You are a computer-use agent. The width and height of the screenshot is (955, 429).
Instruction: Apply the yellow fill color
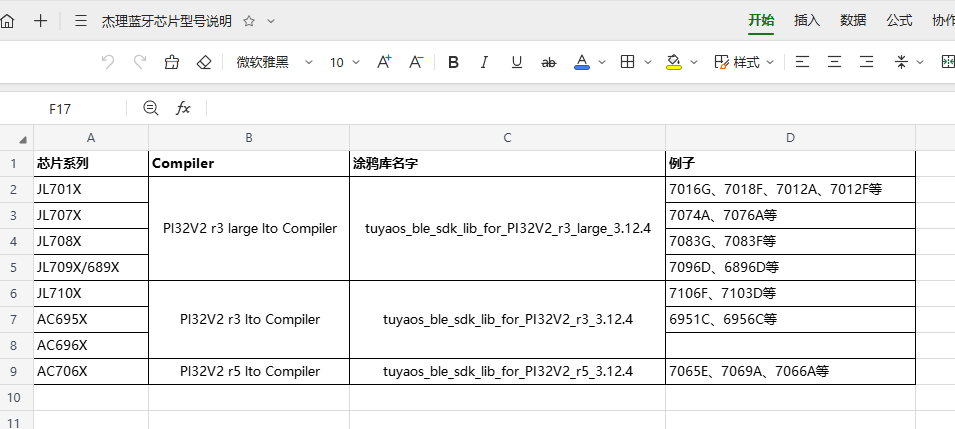point(674,62)
